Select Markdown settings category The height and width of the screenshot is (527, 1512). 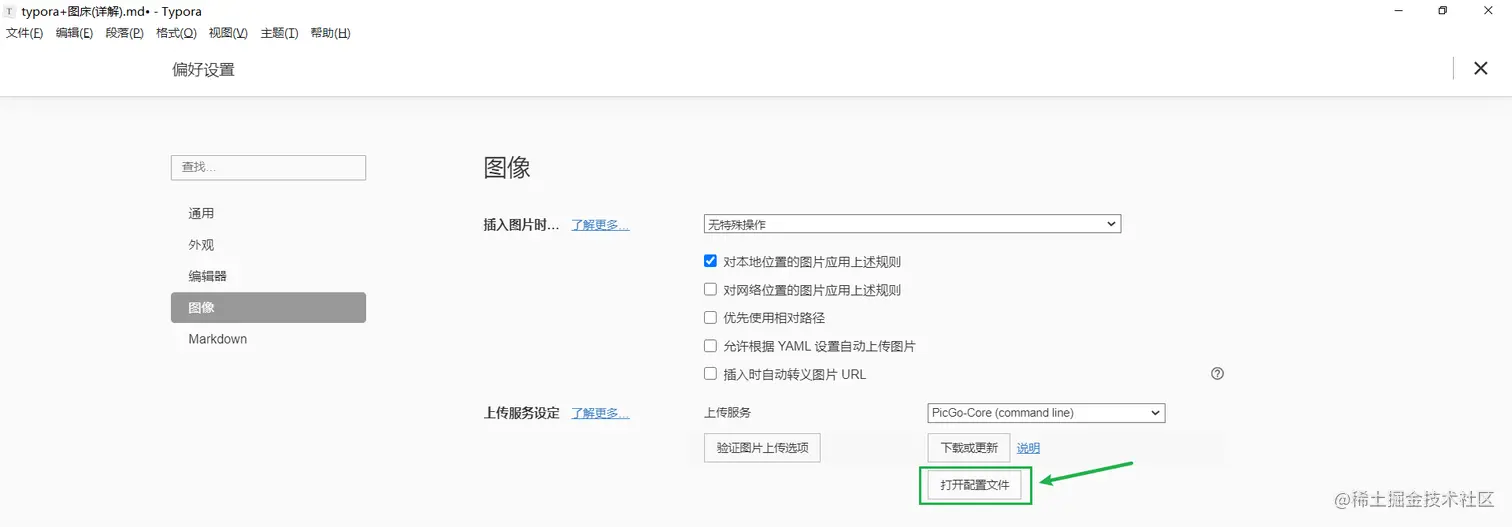(268, 339)
